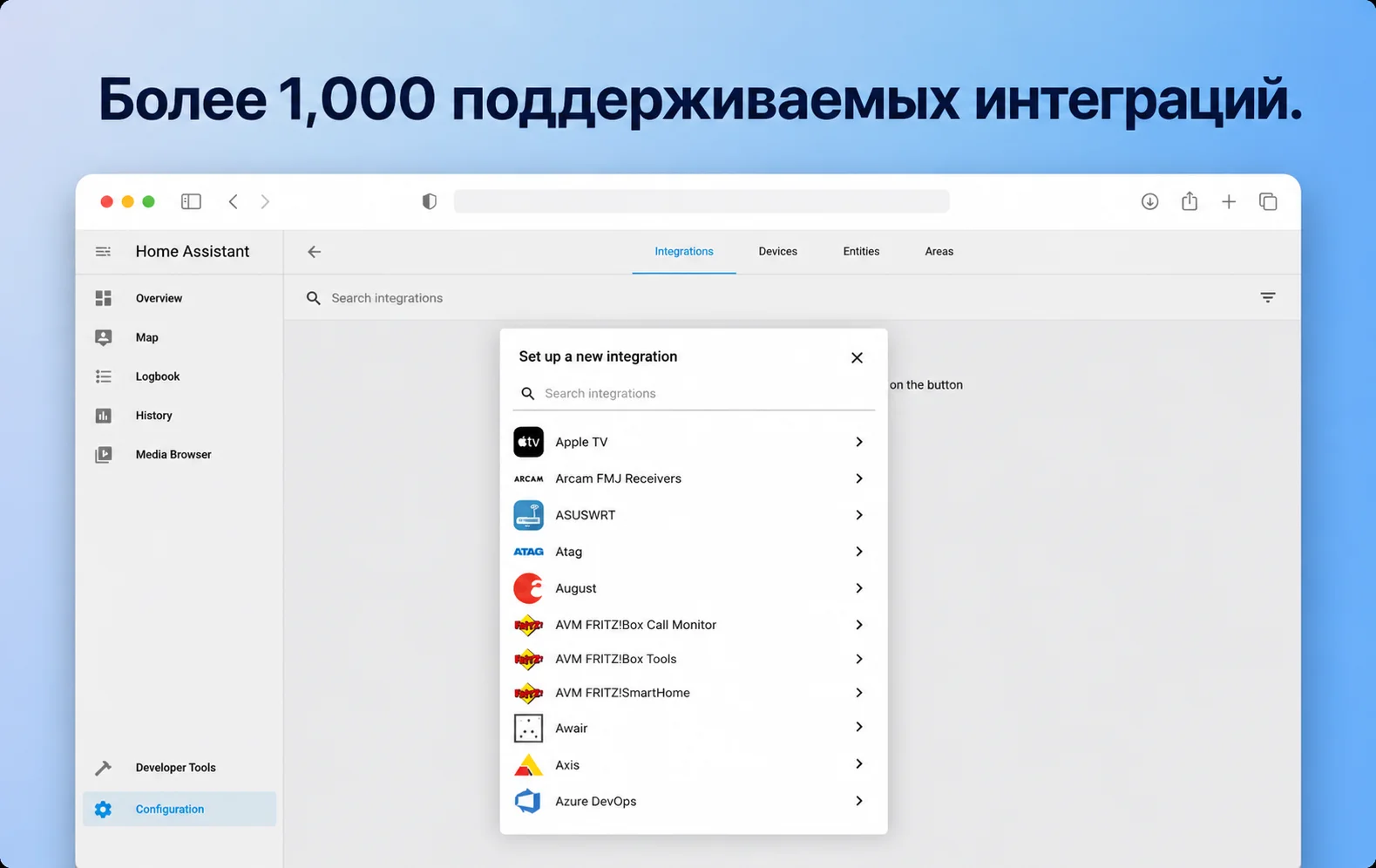
Task: Click the Logbook list icon
Action: click(103, 376)
